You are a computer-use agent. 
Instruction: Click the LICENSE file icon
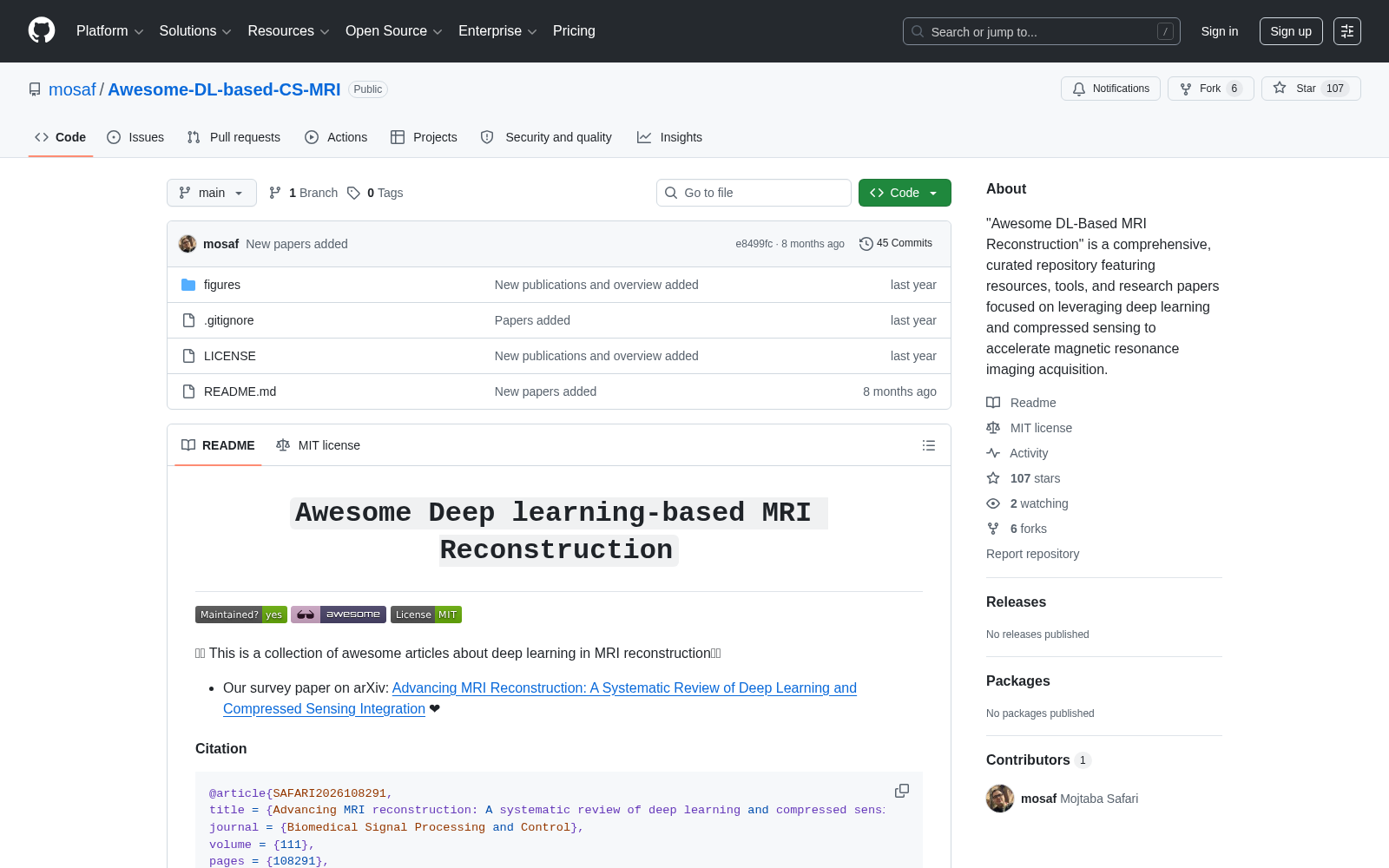pos(188,356)
